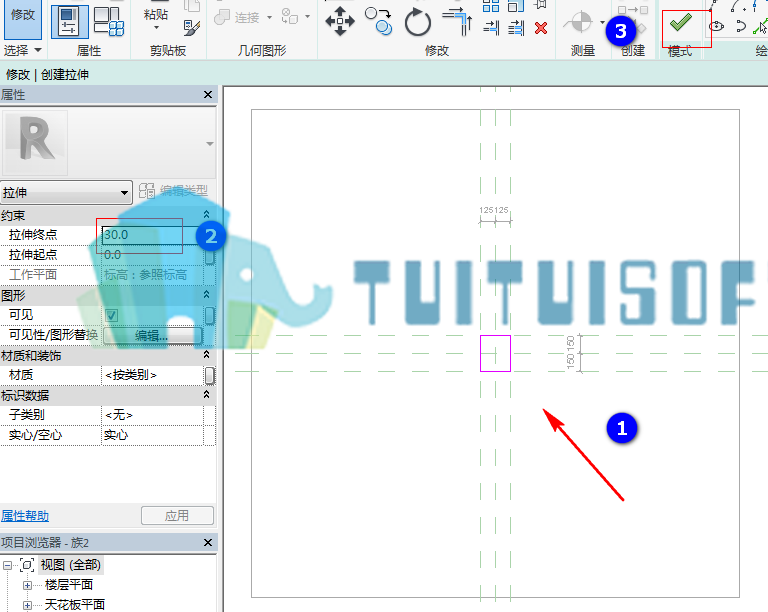
Task: Expand the 楼层平面 tree node
Action: (x=27, y=585)
